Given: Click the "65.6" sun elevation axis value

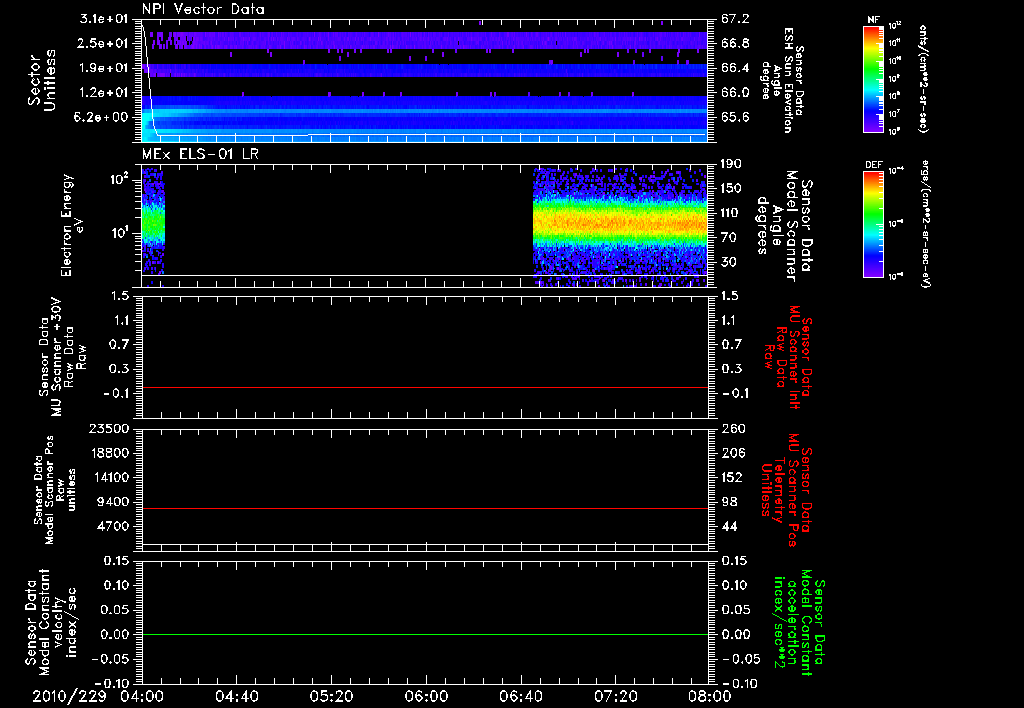Looking at the screenshot, I should tap(735, 118).
